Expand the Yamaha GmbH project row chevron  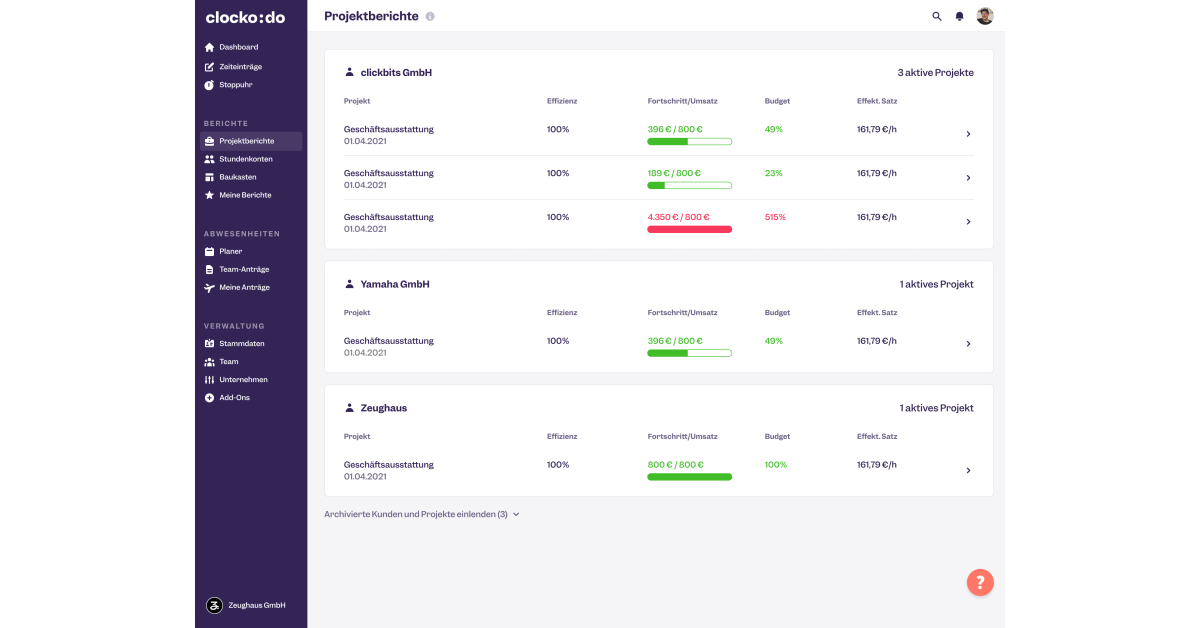(x=968, y=344)
